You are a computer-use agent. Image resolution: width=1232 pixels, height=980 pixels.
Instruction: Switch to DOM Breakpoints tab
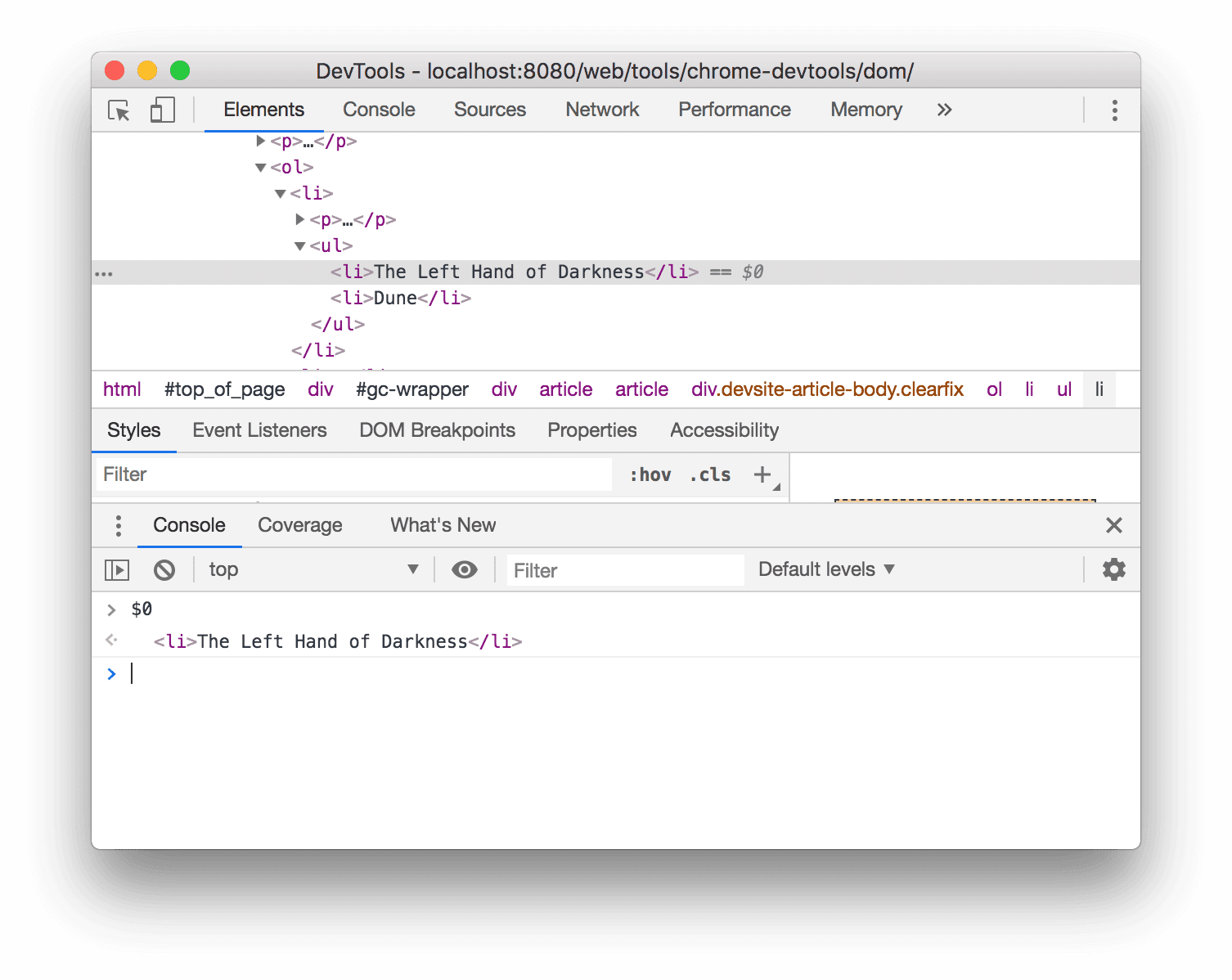tap(437, 430)
